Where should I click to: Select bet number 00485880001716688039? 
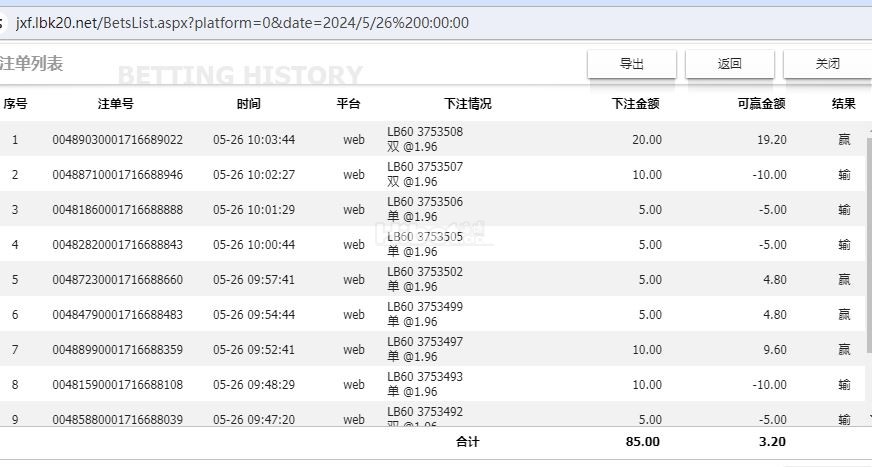[117, 420]
